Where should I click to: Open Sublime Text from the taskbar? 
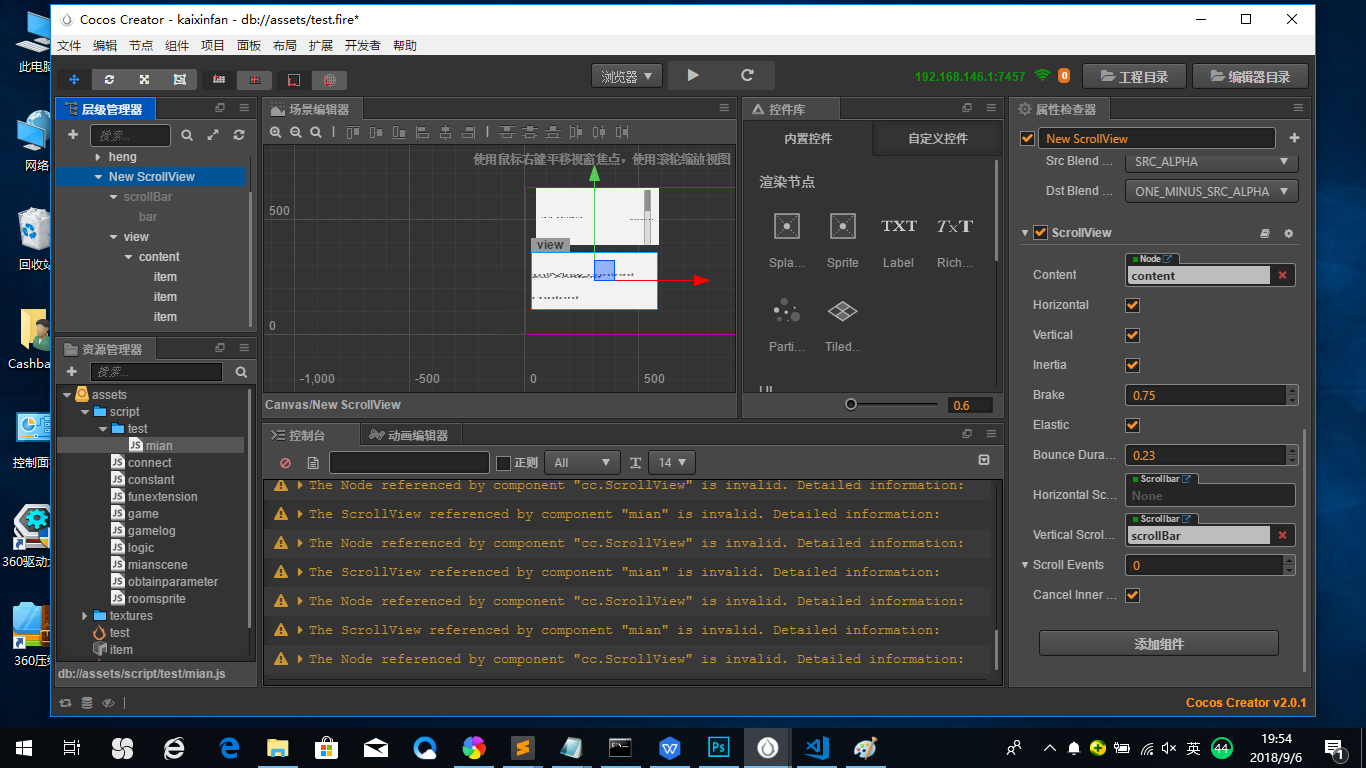(521, 747)
